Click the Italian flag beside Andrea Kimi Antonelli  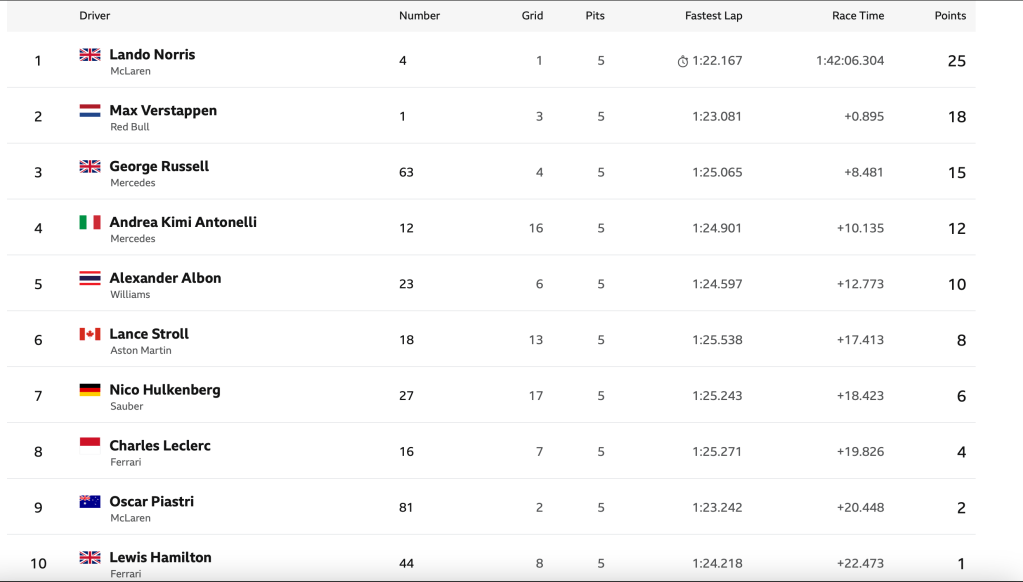click(90, 222)
